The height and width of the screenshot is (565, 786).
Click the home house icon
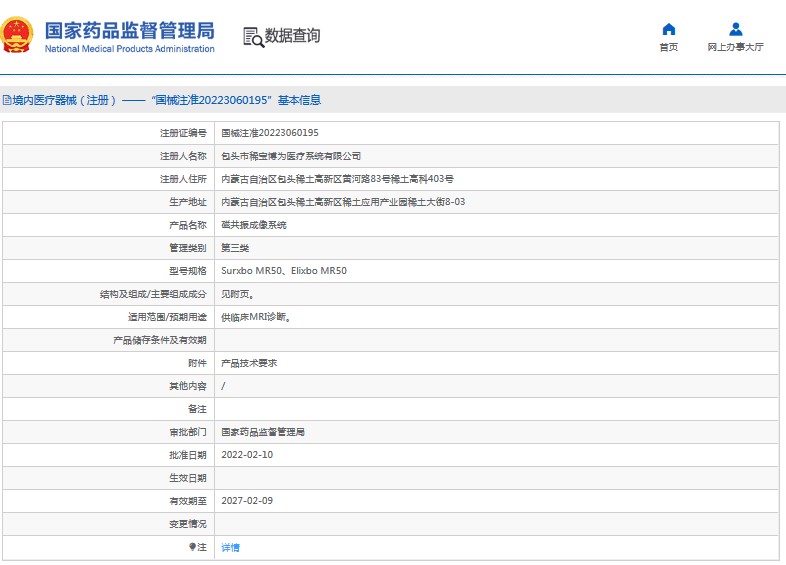pyautogui.click(x=669, y=30)
